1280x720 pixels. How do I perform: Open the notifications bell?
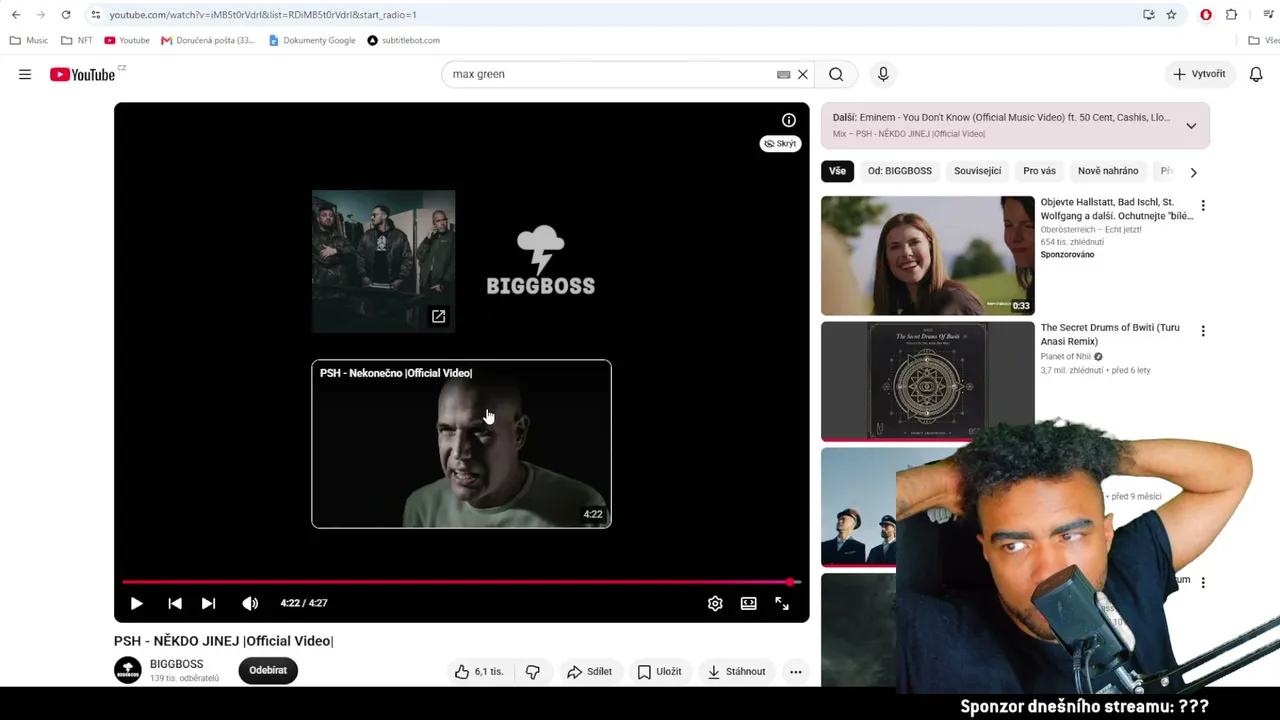[x=1256, y=74]
